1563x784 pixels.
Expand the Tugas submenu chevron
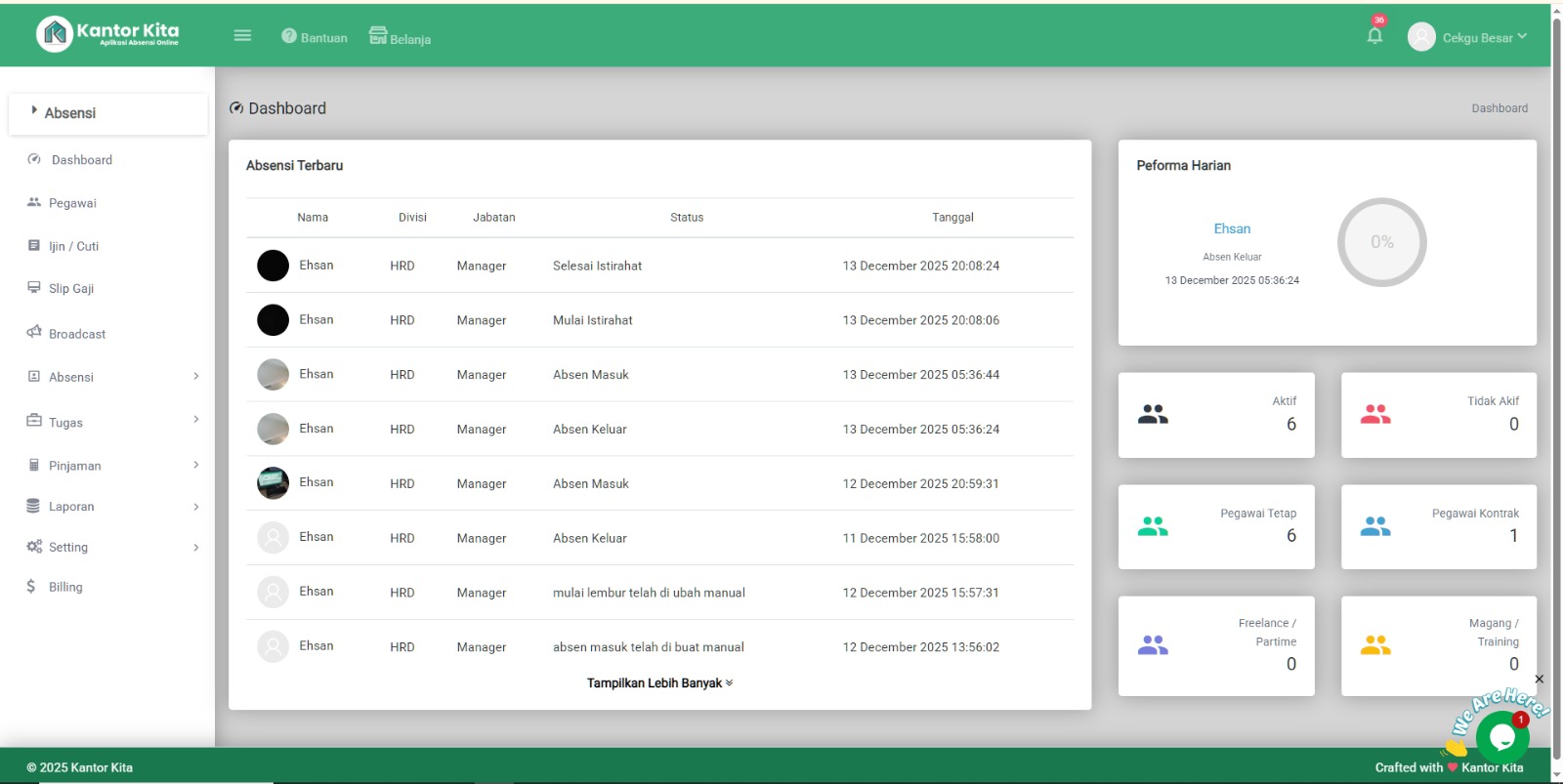tap(195, 419)
